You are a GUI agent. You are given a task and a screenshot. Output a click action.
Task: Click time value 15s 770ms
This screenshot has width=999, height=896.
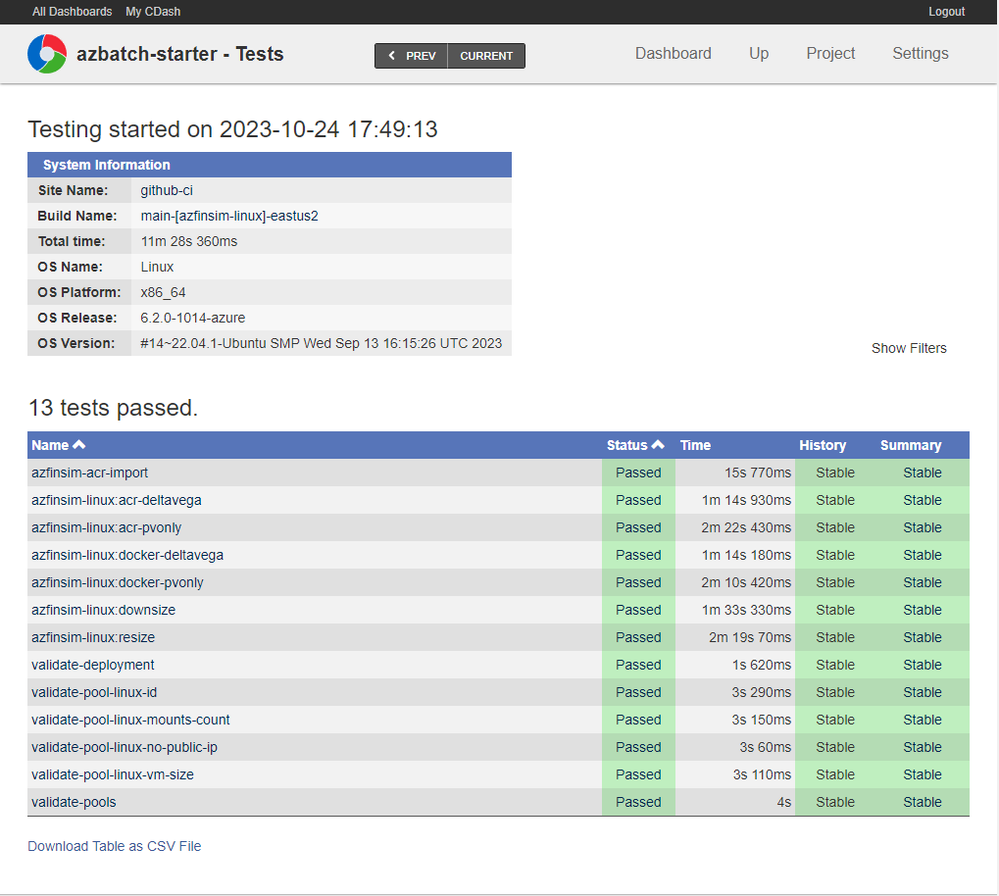[758, 473]
